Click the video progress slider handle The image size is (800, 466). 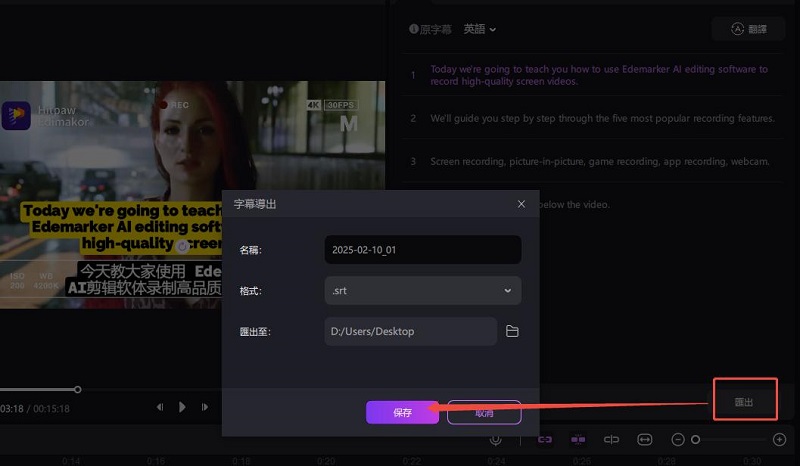point(78,389)
